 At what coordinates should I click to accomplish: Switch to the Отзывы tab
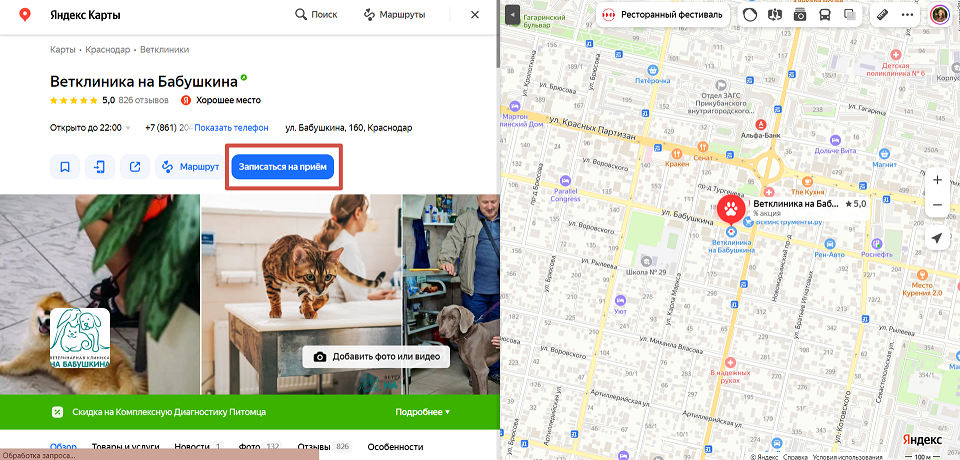tap(313, 447)
